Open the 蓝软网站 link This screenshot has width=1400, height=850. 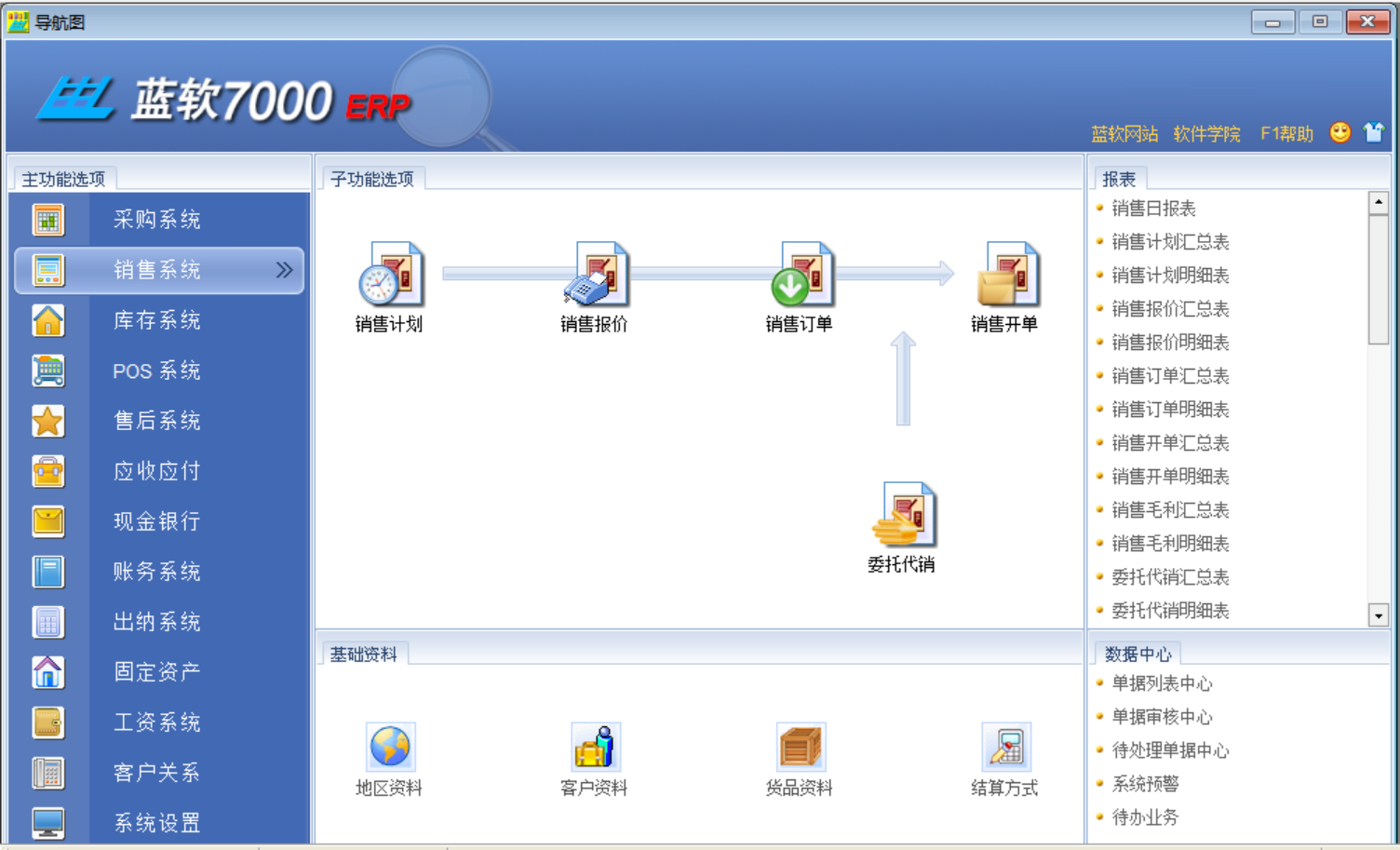tap(1124, 134)
